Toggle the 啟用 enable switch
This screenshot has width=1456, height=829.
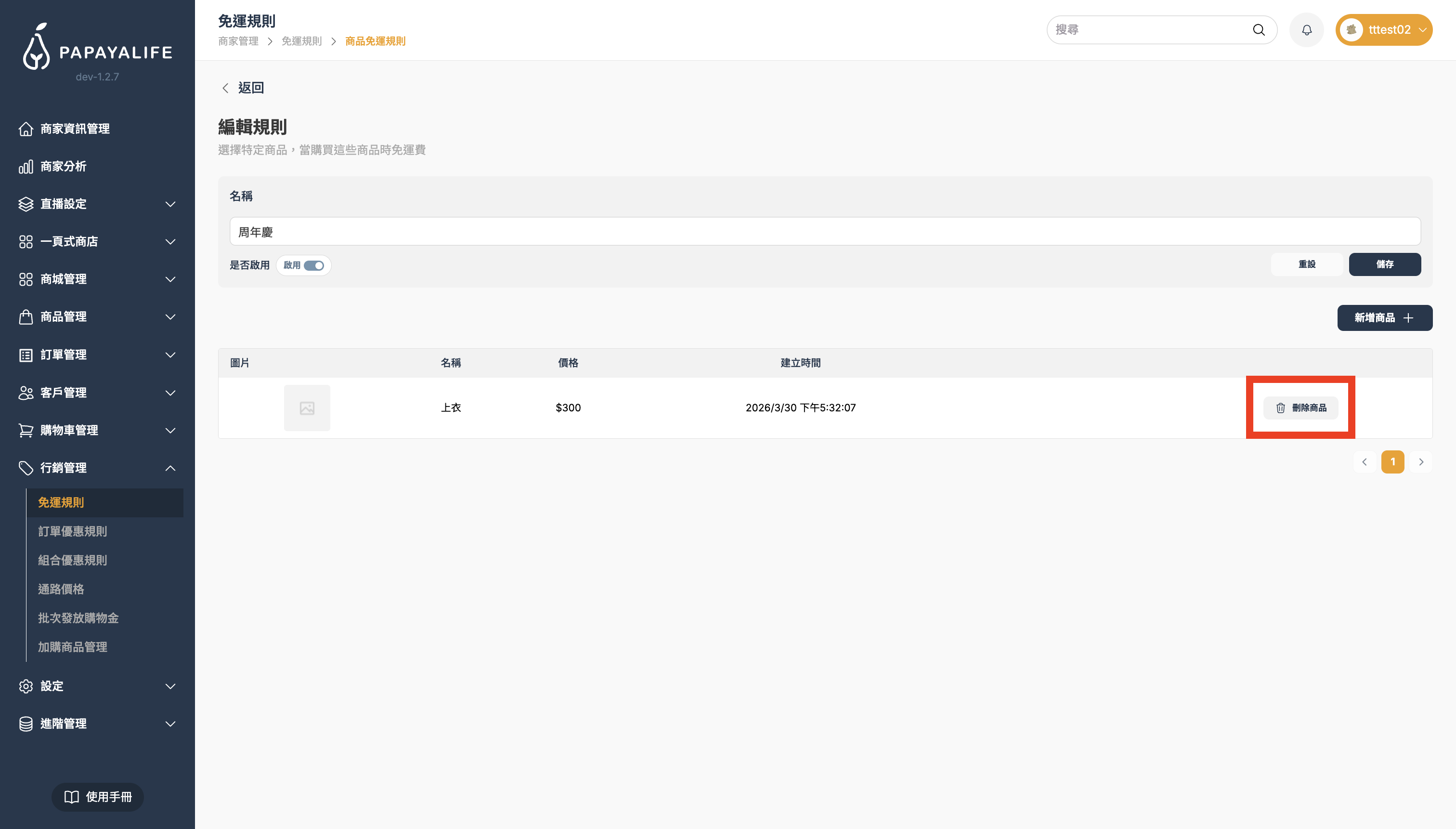[x=313, y=265]
